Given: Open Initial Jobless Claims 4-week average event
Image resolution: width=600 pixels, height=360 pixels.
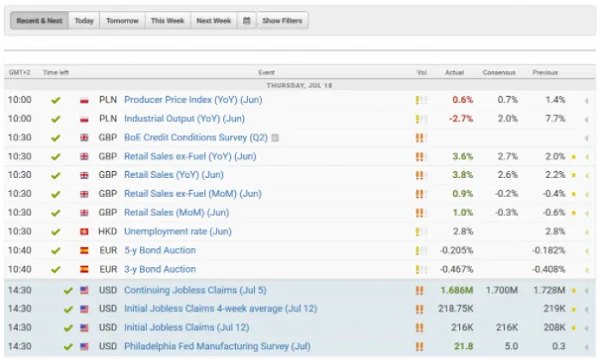Looking at the screenshot, I should [x=220, y=308].
